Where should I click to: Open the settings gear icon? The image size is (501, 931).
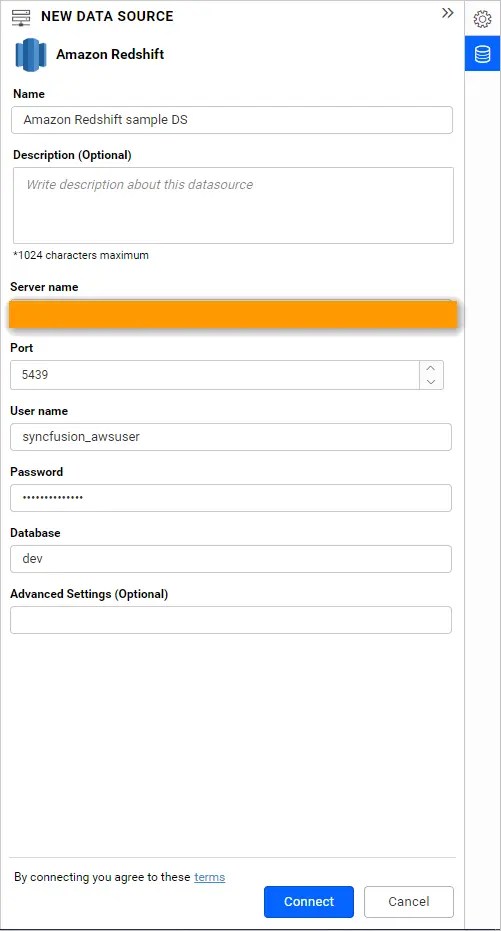(482, 19)
